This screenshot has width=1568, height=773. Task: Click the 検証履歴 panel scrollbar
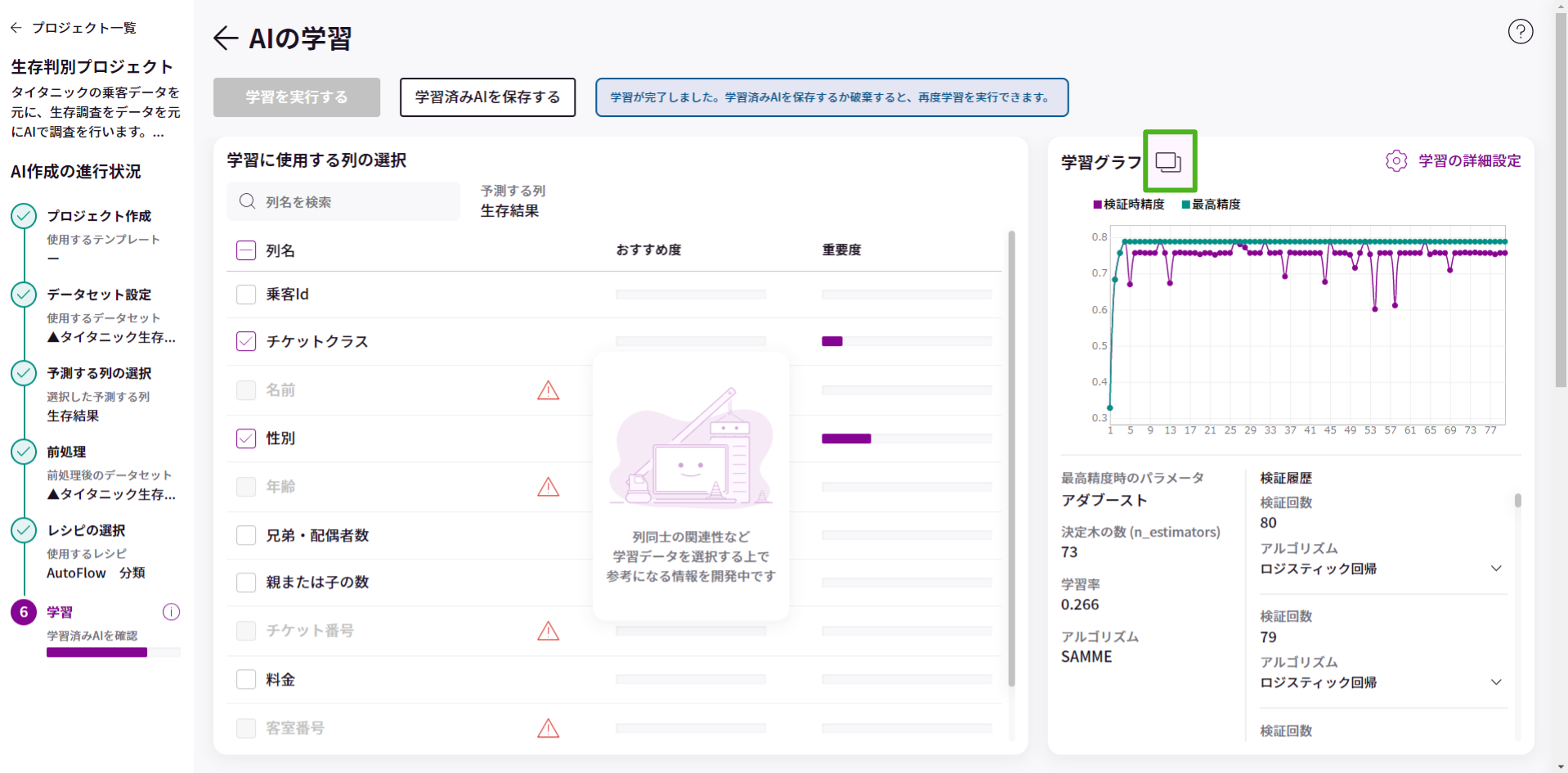point(1517,500)
